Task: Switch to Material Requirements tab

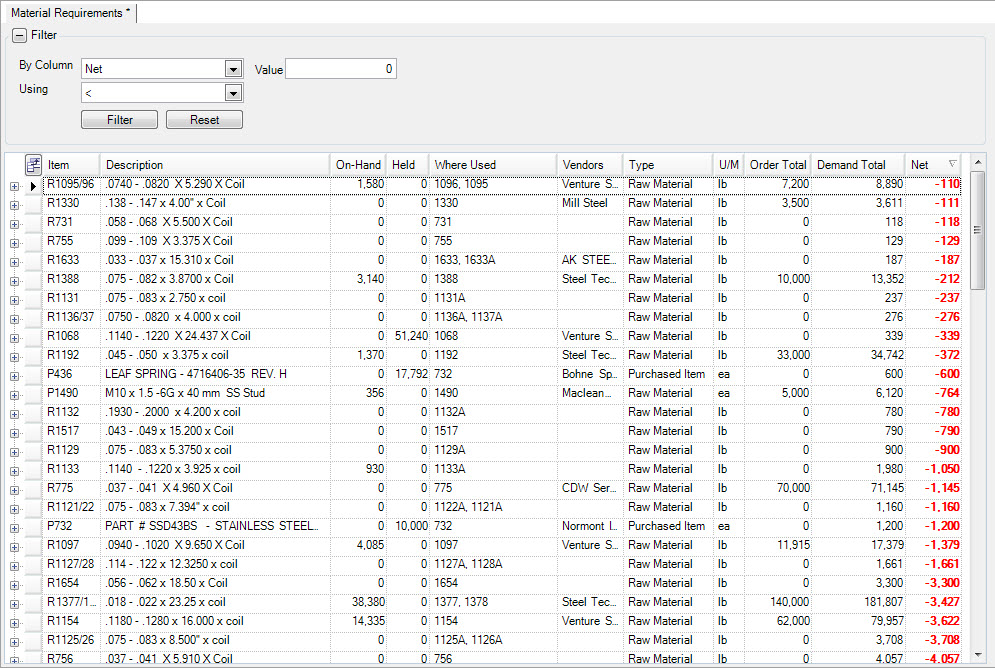Action: (x=69, y=12)
